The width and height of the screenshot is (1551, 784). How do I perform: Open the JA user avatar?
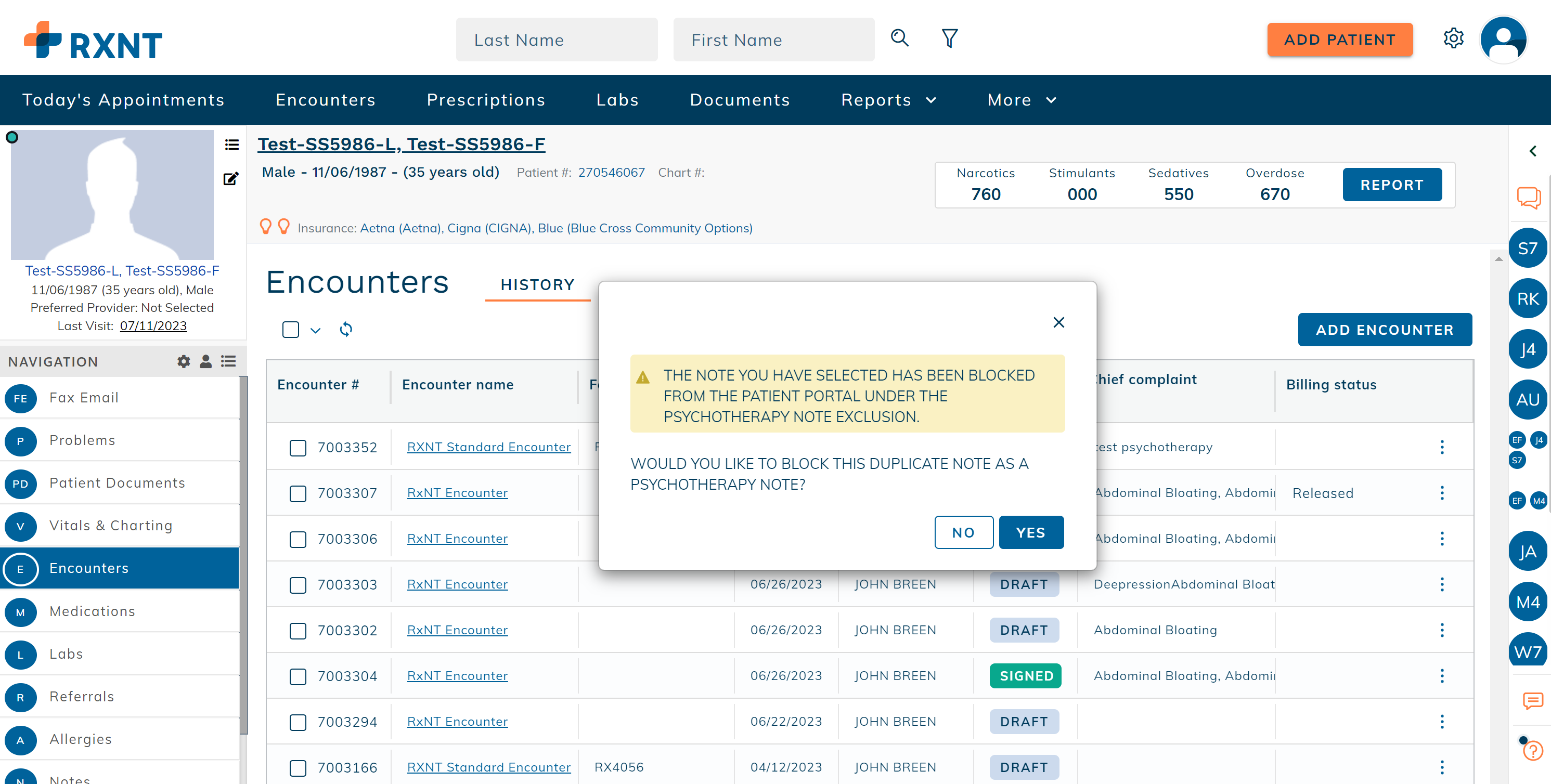[1528, 551]
